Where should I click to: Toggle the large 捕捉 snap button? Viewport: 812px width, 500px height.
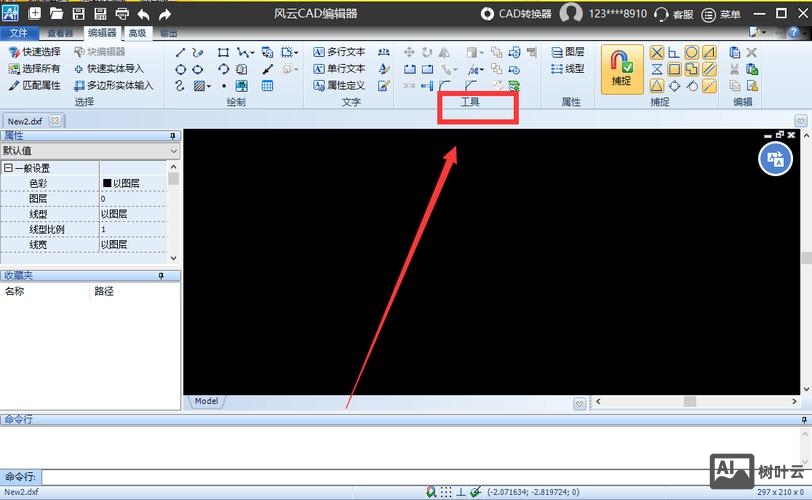622,69
